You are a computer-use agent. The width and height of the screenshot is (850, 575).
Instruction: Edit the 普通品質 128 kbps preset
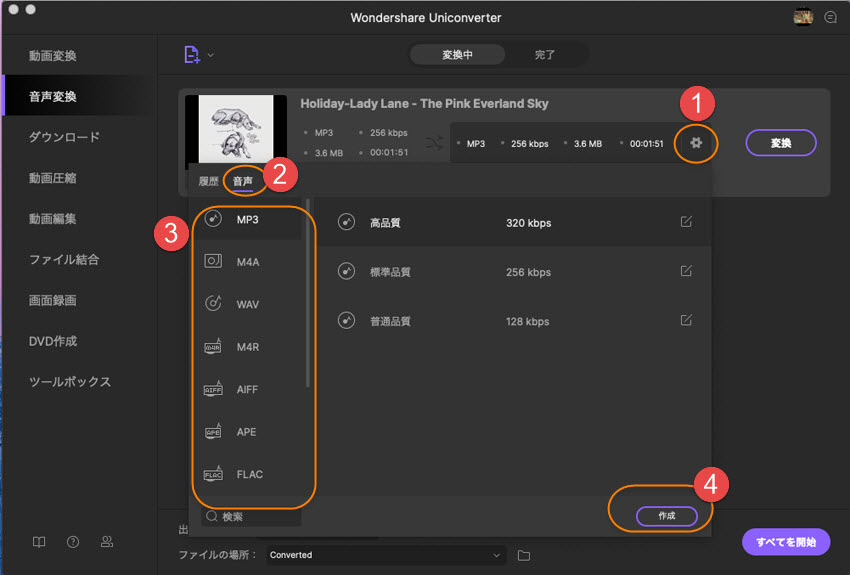point(686,320)
